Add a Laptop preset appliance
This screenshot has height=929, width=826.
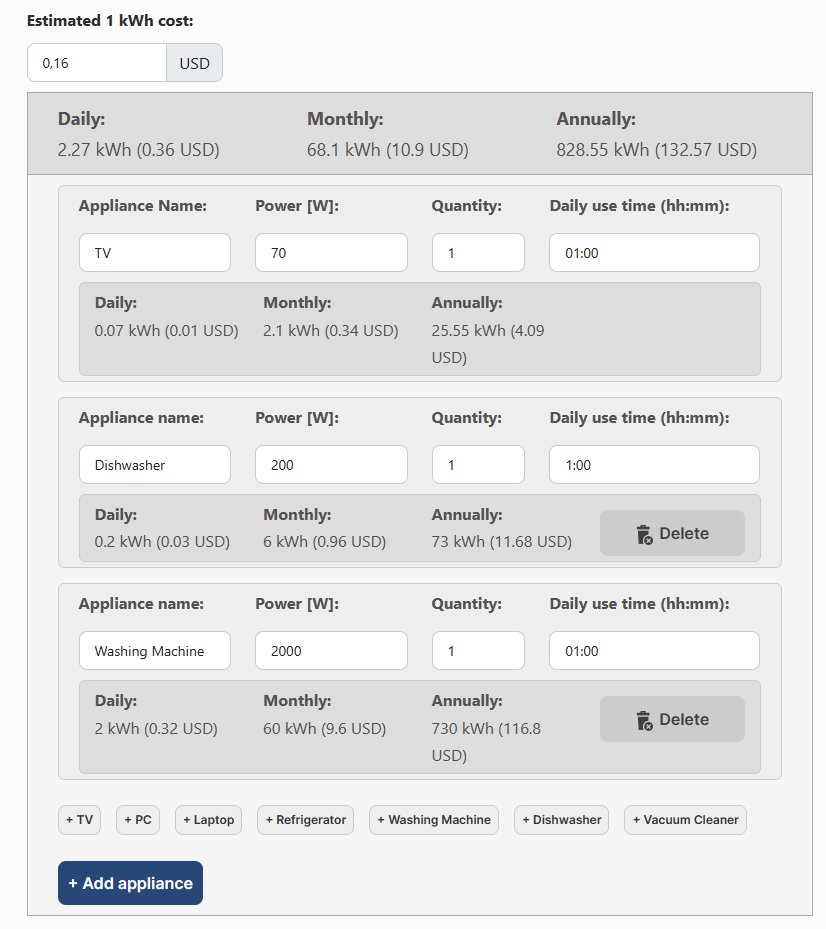coord(209,820)
